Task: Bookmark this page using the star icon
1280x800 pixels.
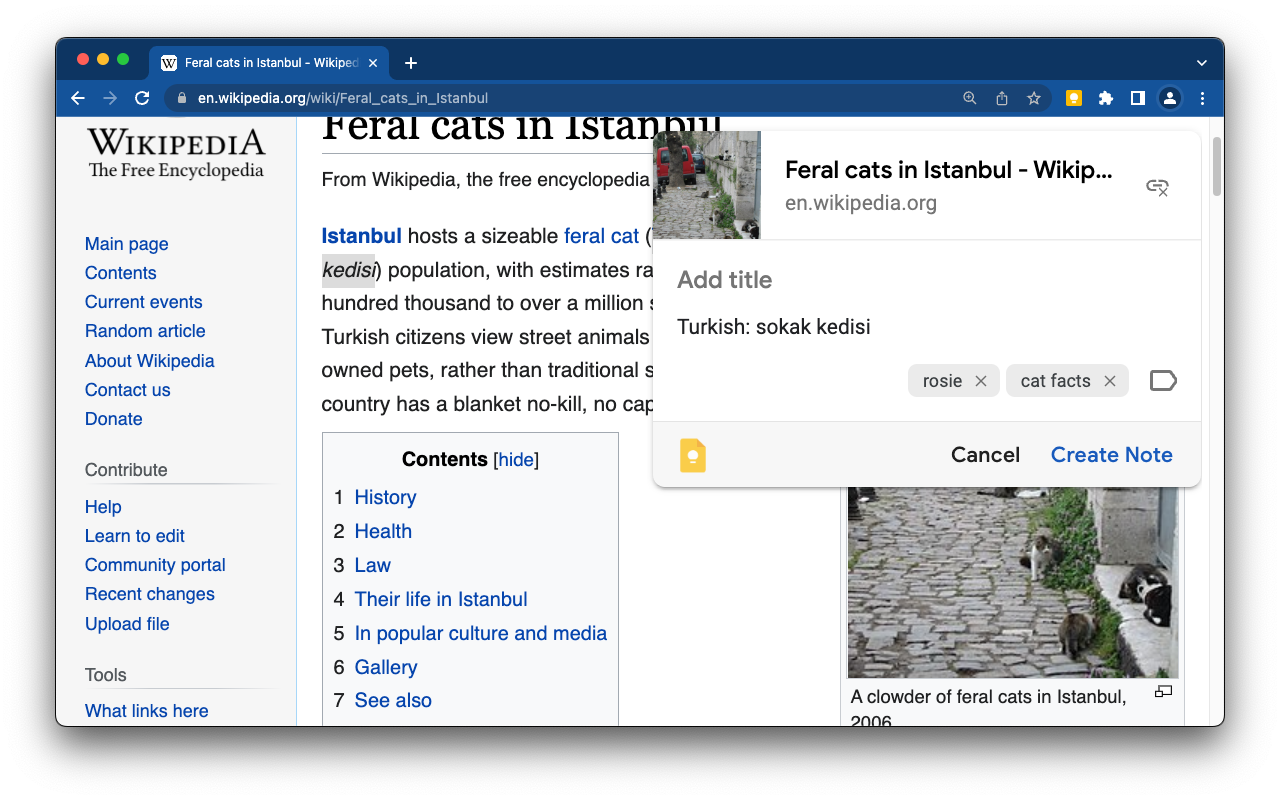Action: [1033, 98]
